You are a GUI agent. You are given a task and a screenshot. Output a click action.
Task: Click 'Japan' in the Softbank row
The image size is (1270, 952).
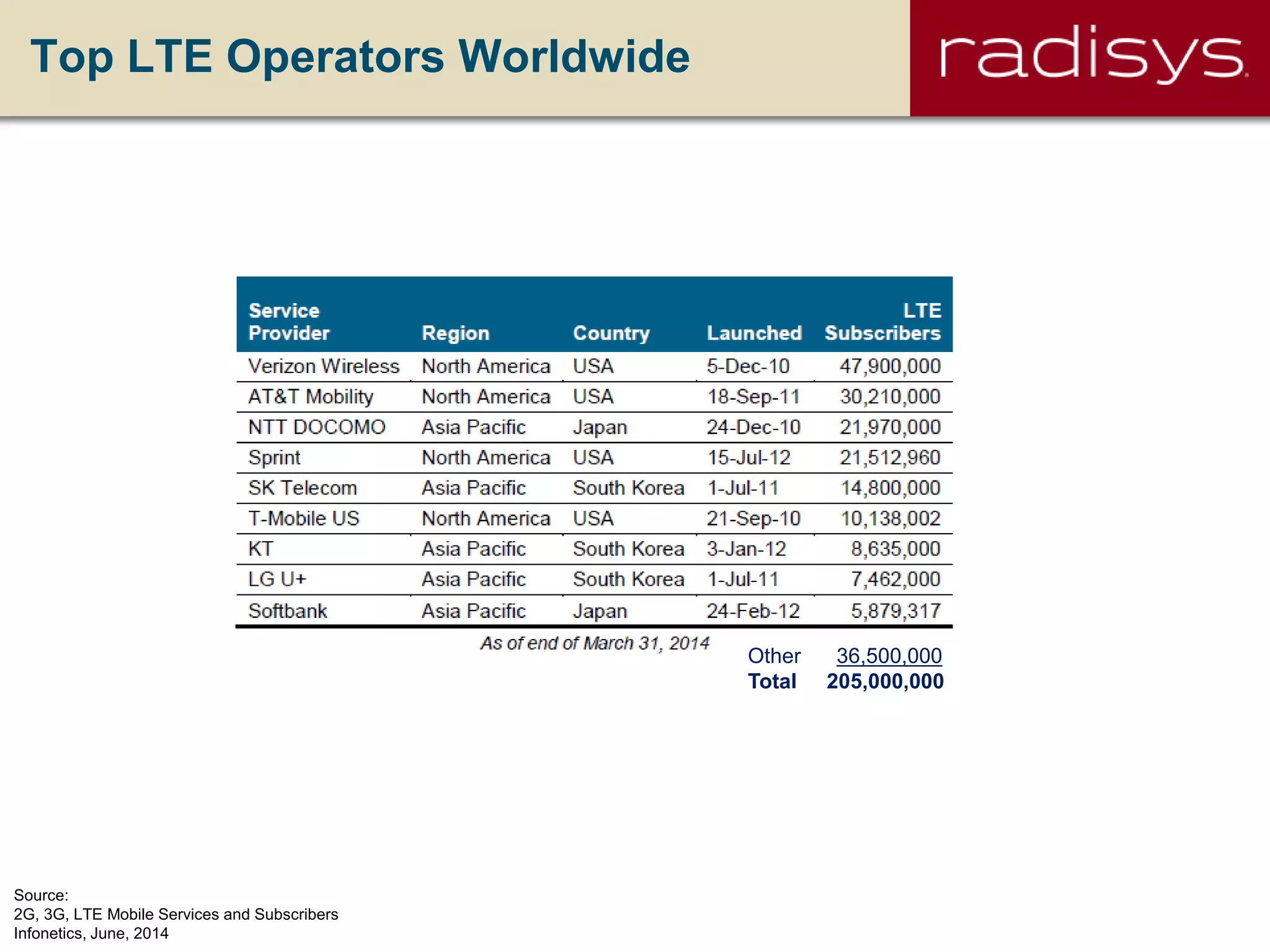click(x=600, y=612)
